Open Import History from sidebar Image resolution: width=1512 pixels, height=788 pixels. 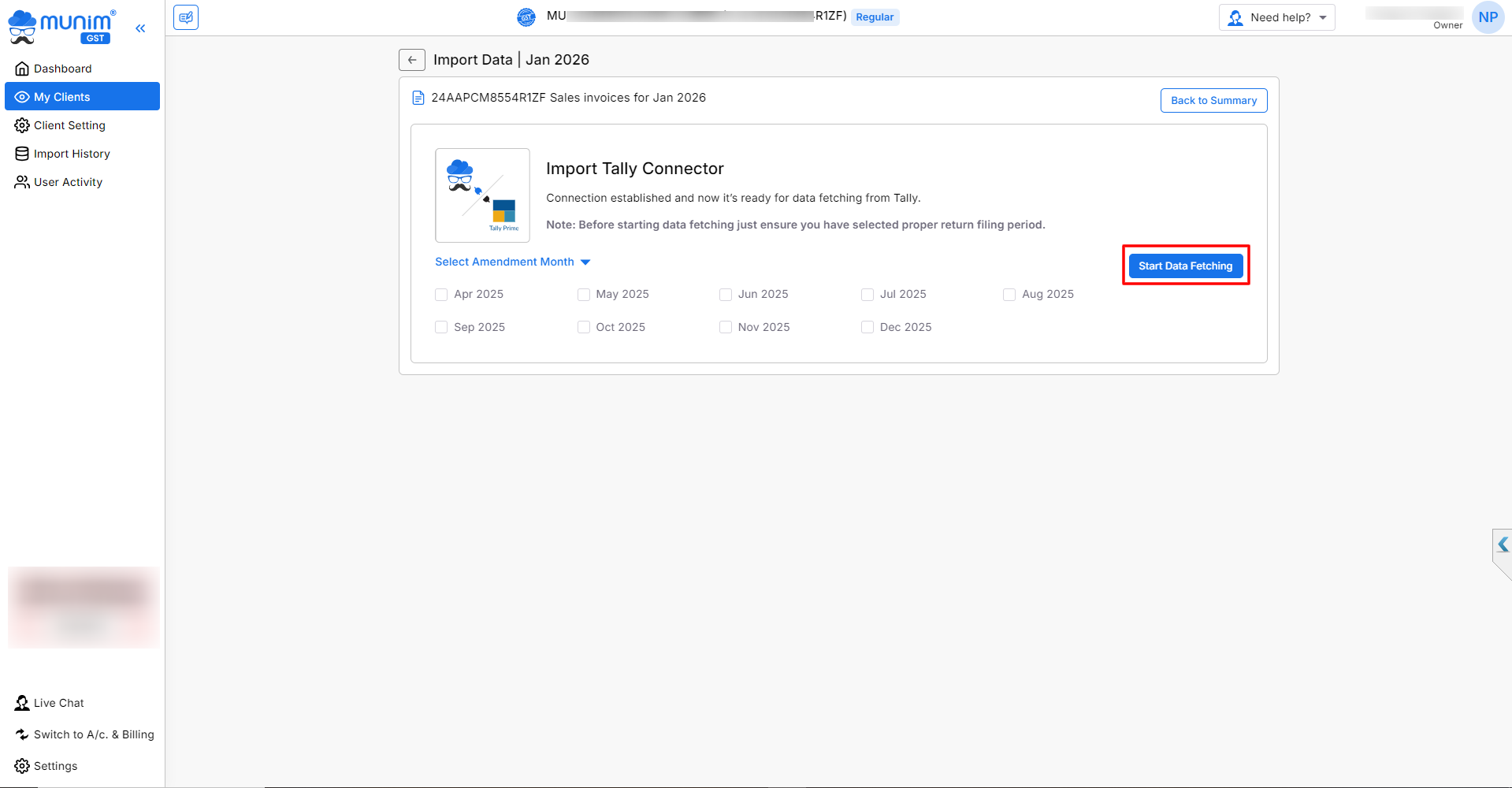(x=72, y=154)
